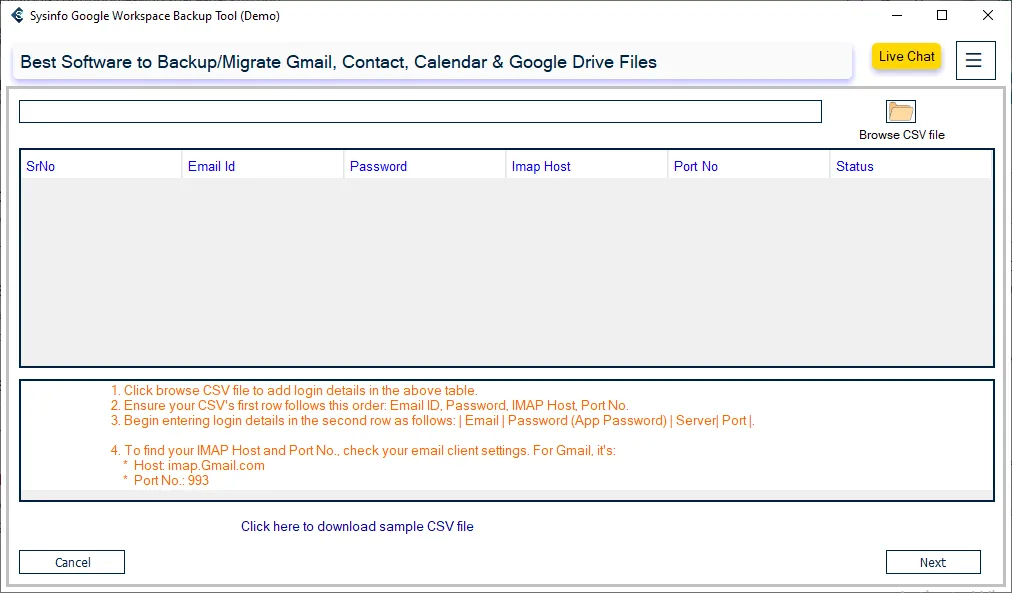Click the Browse CSV file label
This screenshot has width=1012, height=593.
pyautogui.click(x=902, y=135)
